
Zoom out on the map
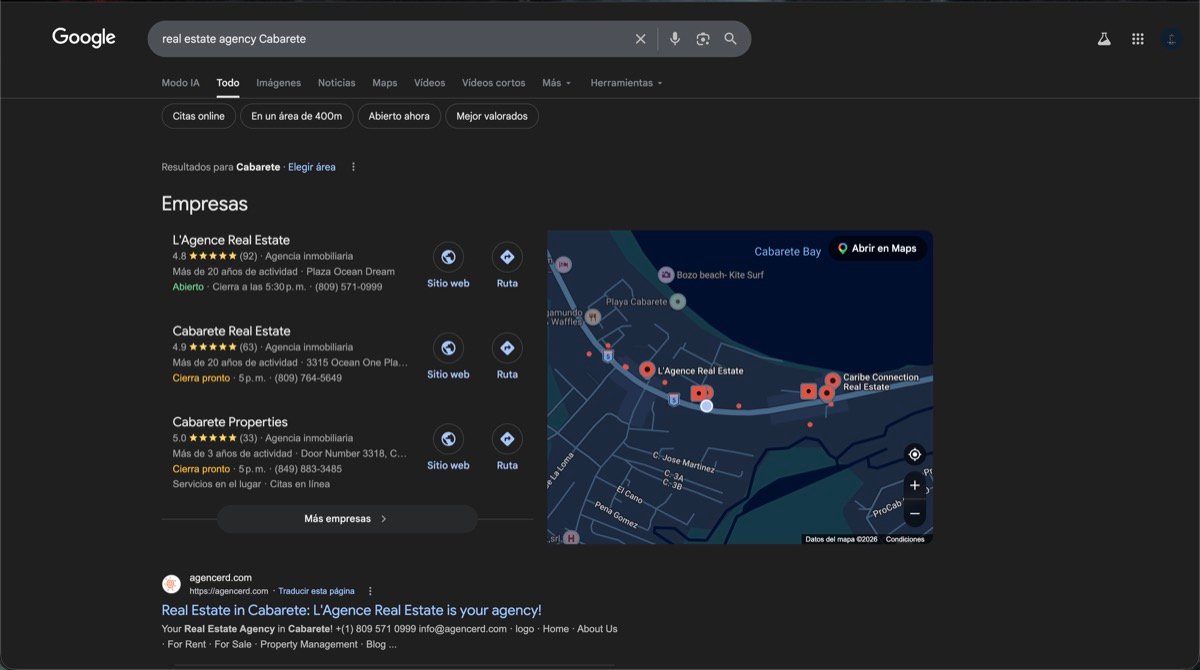(x=914, y=514)
